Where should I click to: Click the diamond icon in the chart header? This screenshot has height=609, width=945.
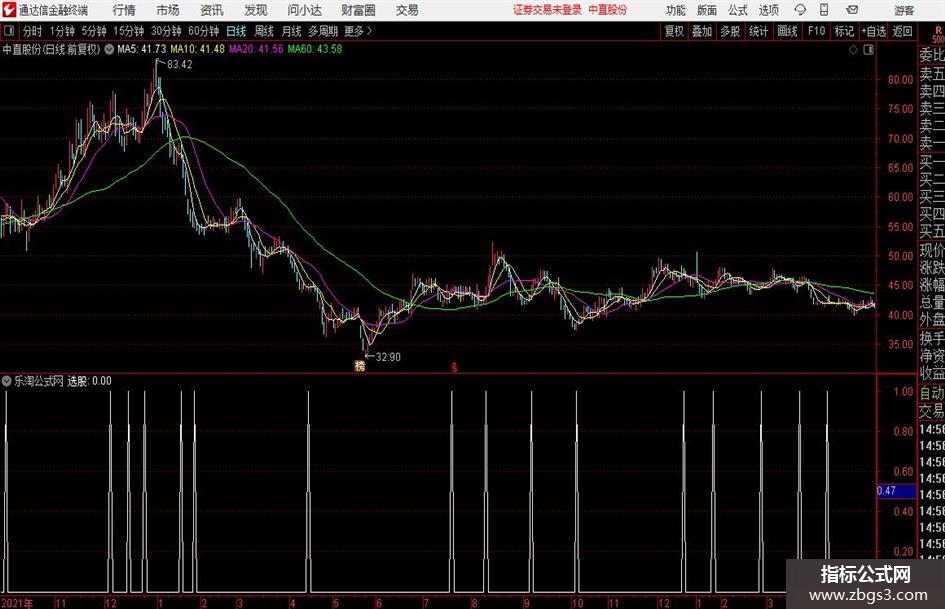point(853,49)
